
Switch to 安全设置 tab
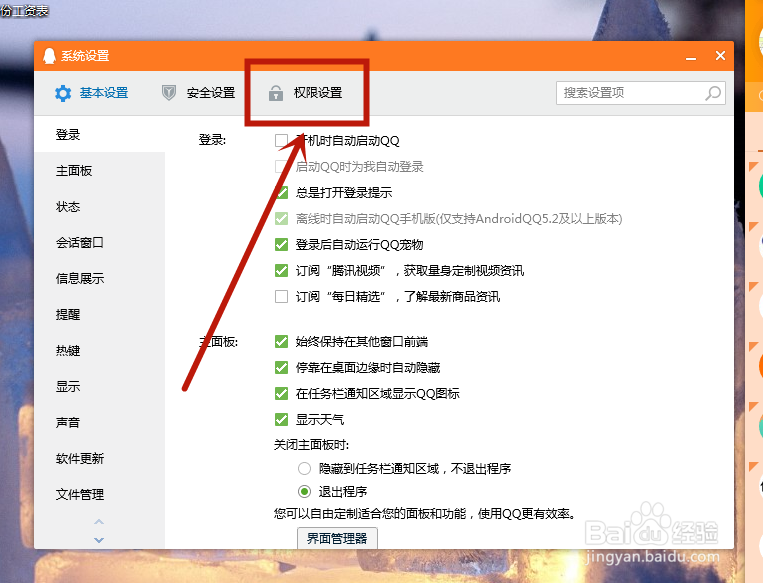pos(199,92)
